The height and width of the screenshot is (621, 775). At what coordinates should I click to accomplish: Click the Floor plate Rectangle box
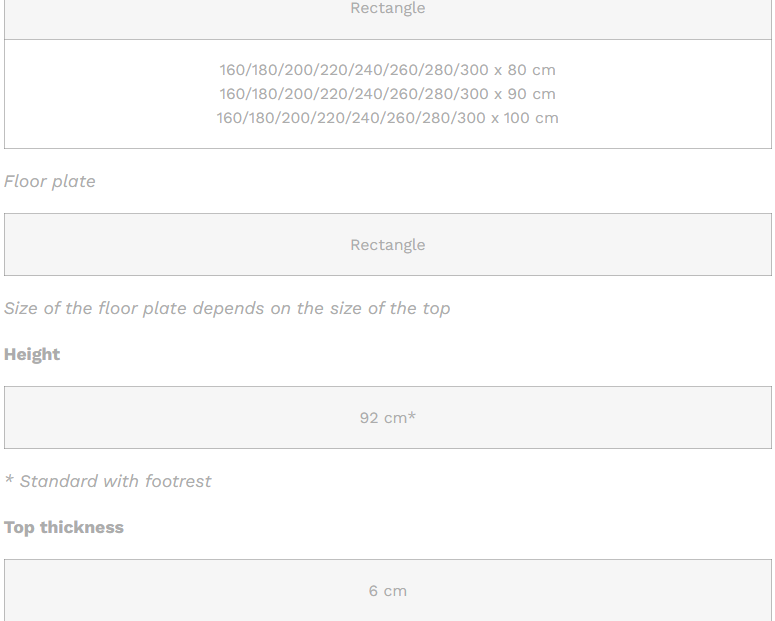pyautogui.click(x=388, y=245)
